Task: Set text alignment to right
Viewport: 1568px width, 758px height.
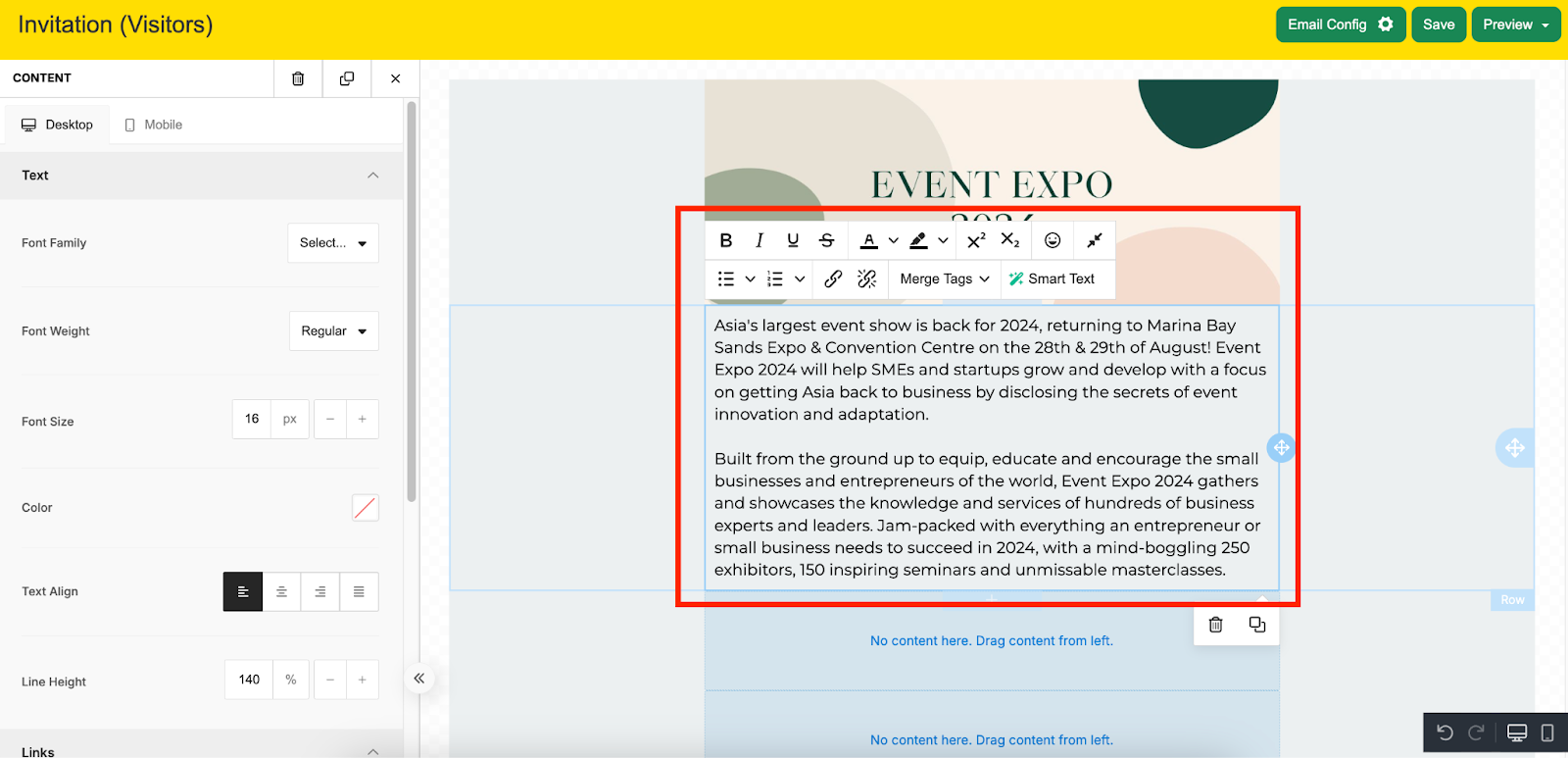Action: (320, 591)
